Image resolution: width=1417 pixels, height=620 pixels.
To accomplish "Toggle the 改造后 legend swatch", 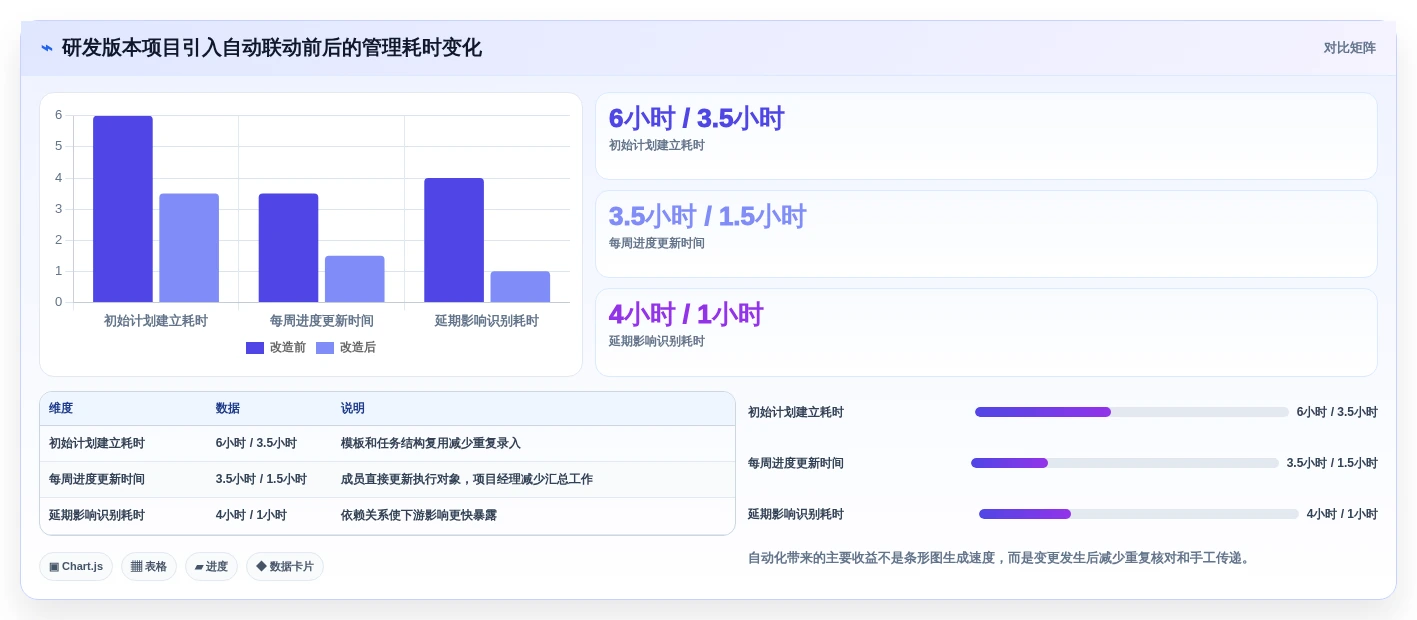I will 325,348.
